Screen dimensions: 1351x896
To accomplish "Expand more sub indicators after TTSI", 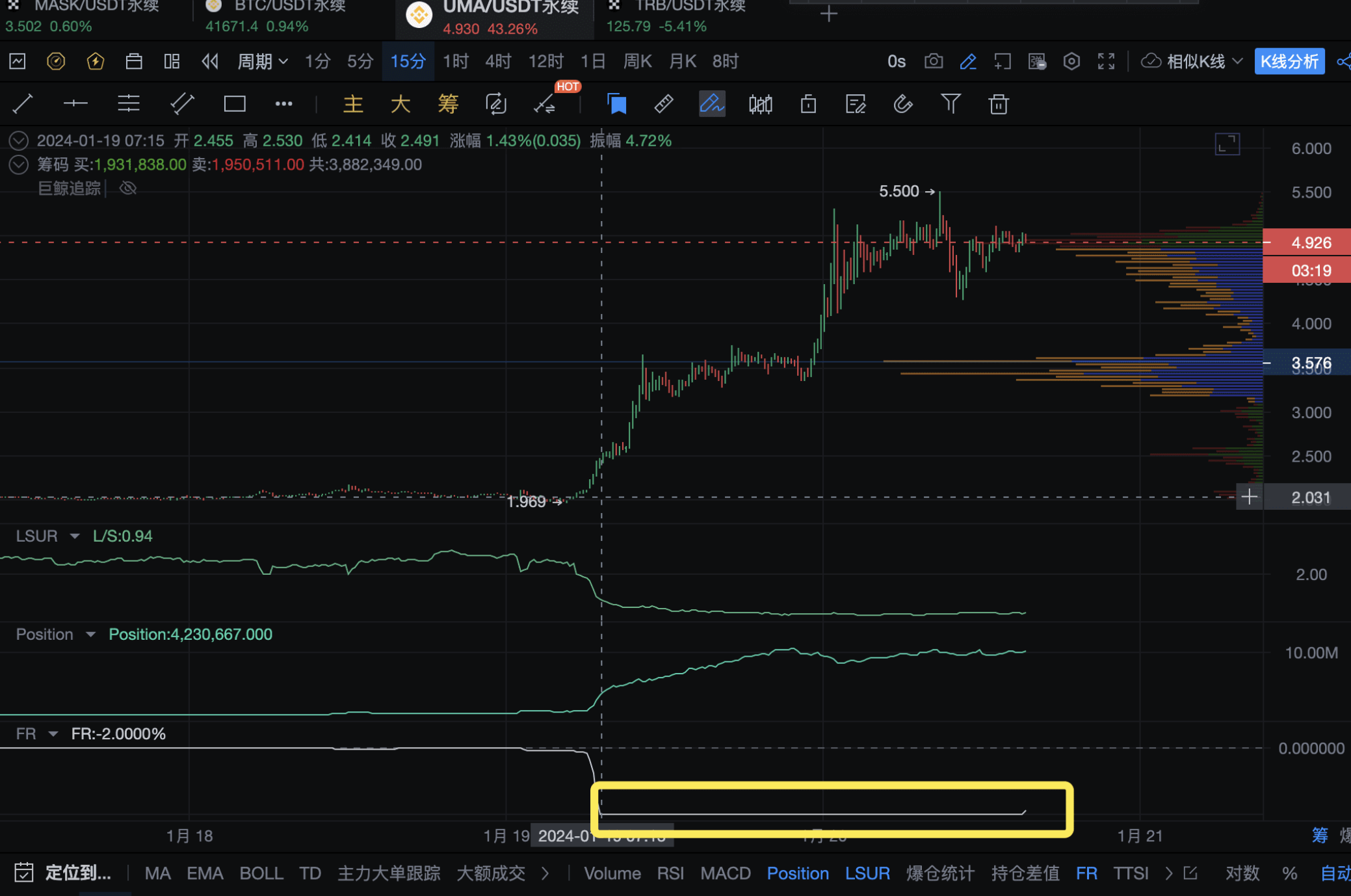I will tap(1168, 873).
